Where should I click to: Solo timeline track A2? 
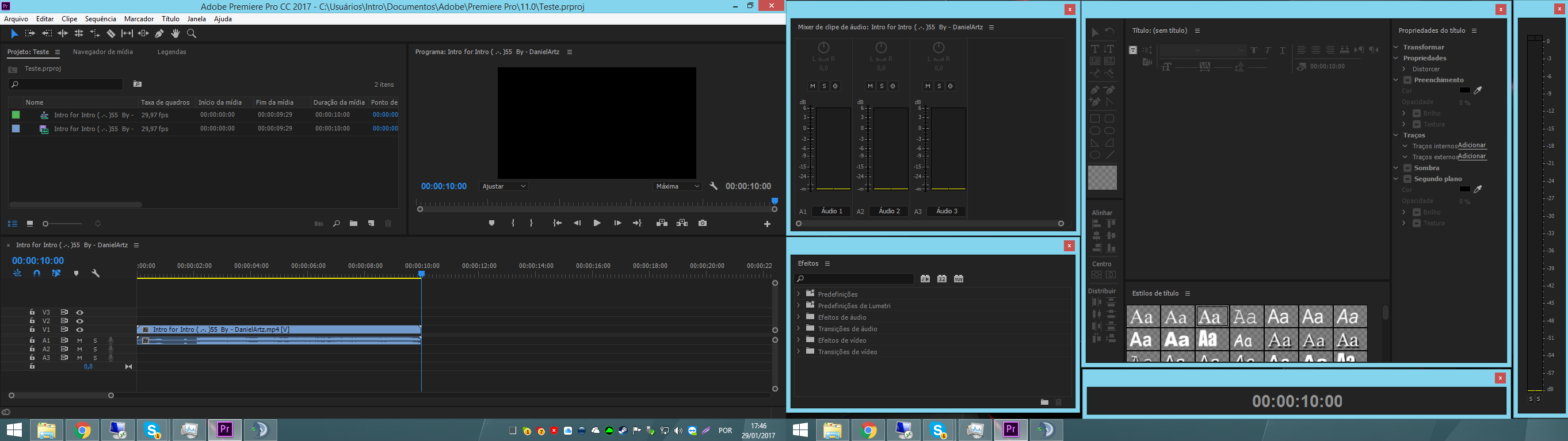pyautogui.click(x=95, y=350)
